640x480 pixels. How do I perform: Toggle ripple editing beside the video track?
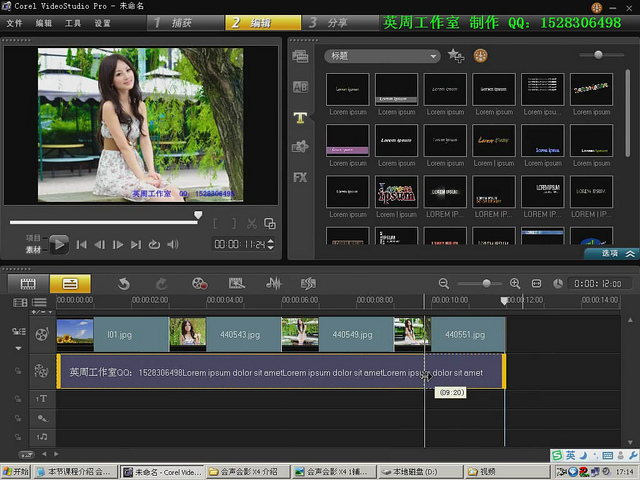click(18, 331)
